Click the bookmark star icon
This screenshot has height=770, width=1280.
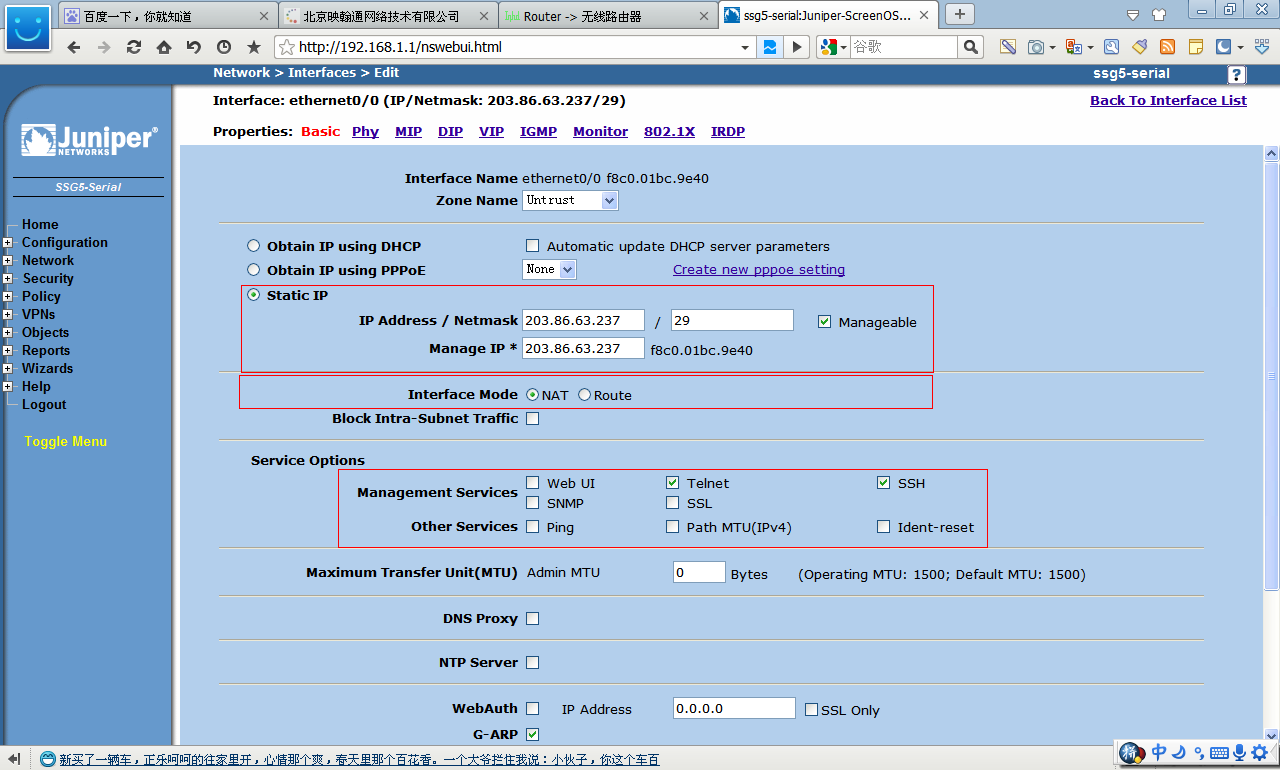tap(254, 47)
